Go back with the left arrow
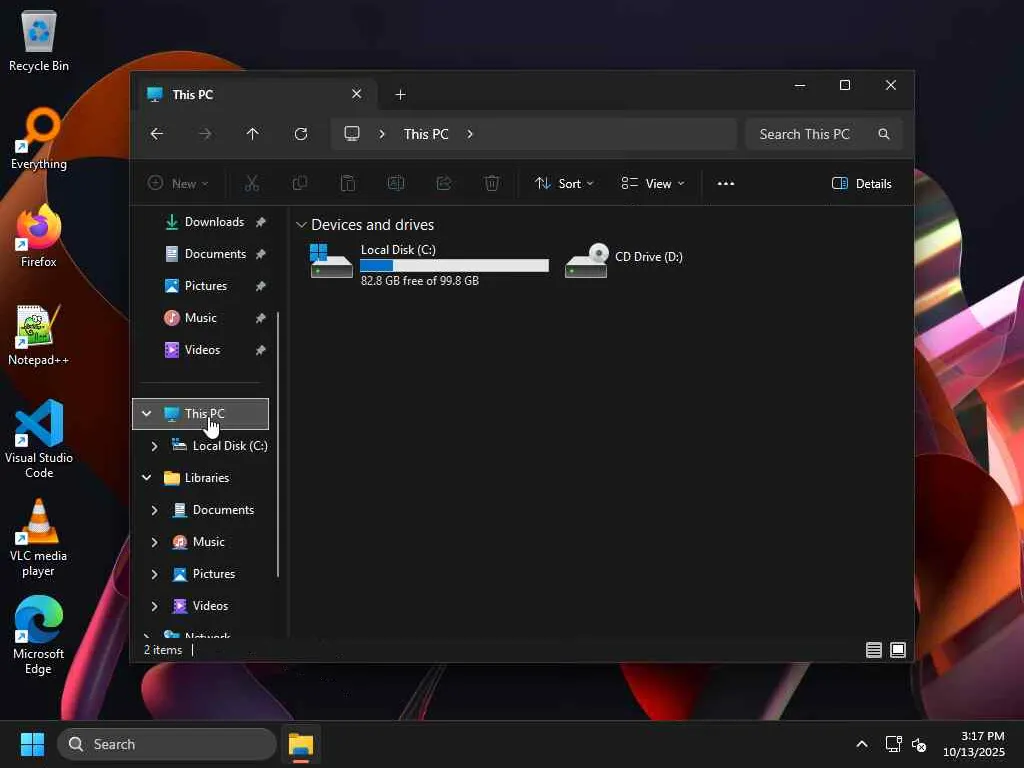1024x768 pixels. coord(157,134)
